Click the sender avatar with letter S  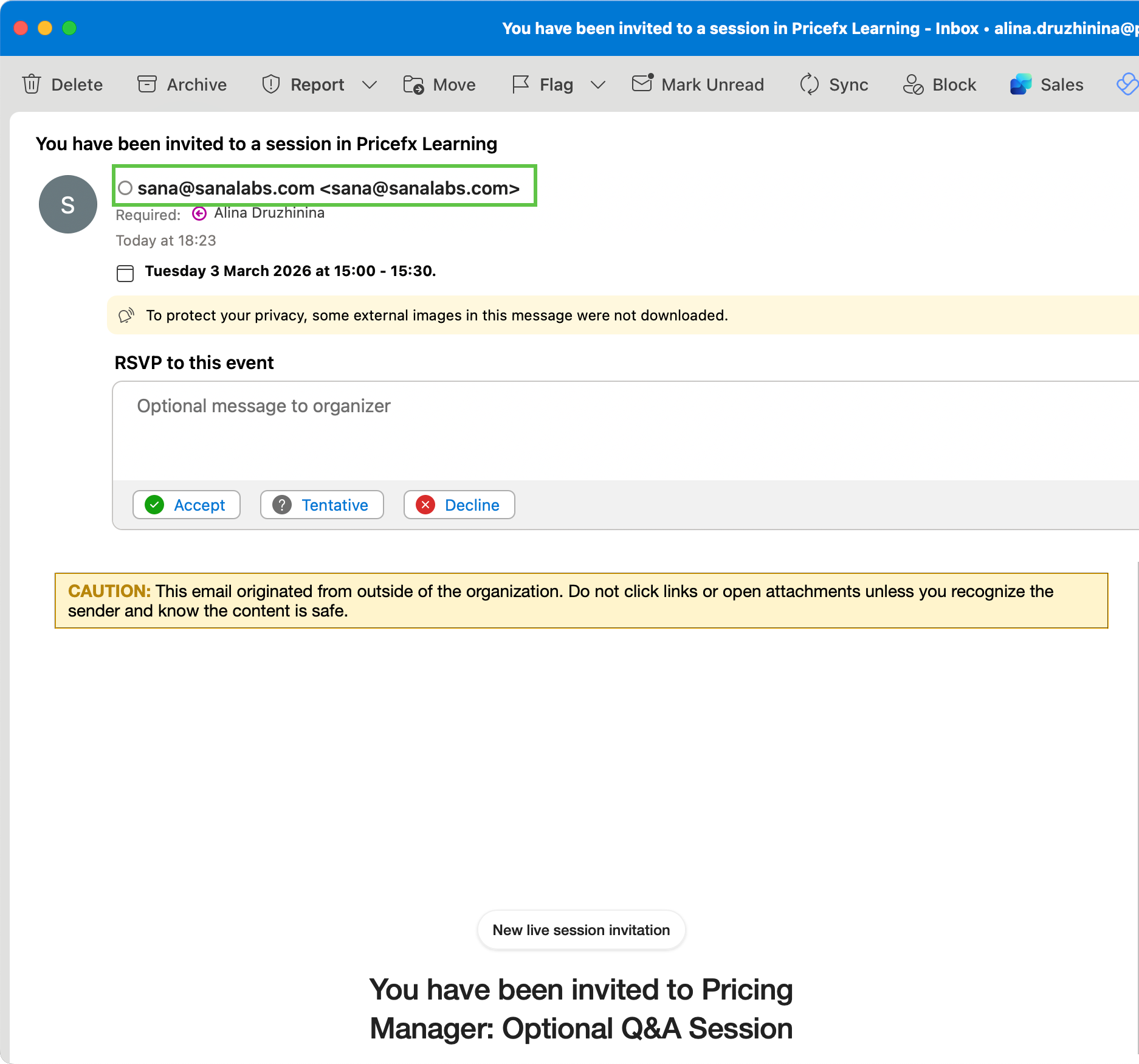click(x=68, y=204)
